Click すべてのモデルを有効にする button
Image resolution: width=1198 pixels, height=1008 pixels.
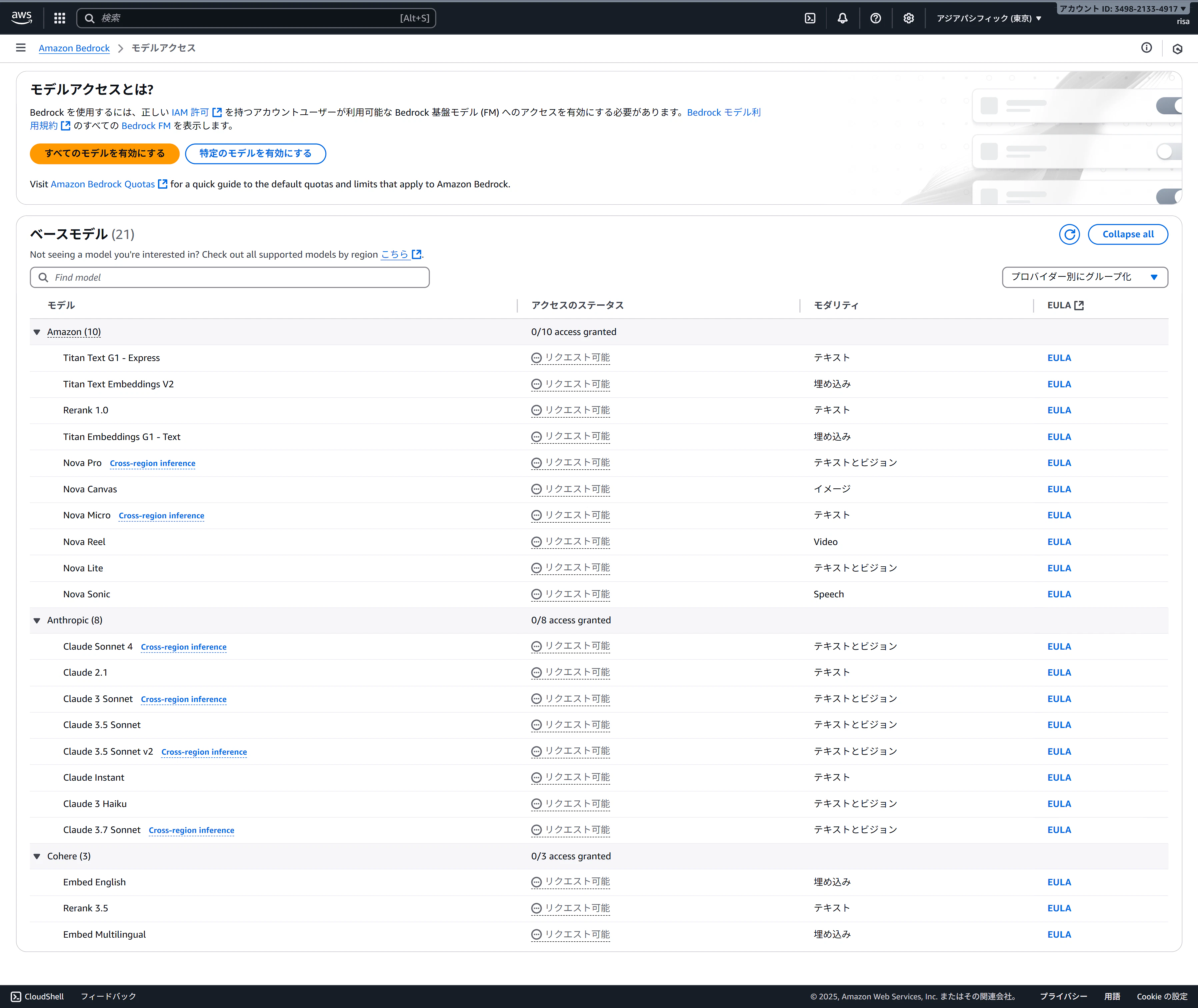click(105, 154)
